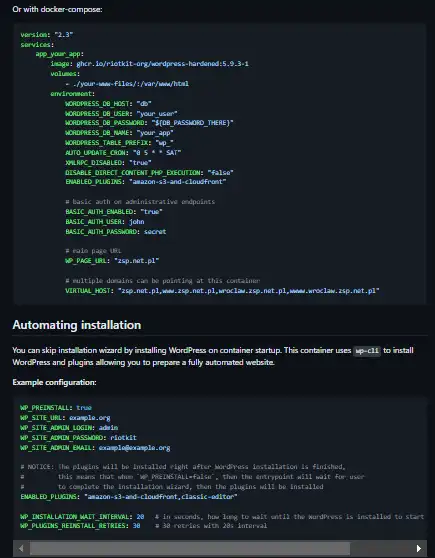
Task: Click the 'Automating installation' heading
Action: [x=77, y=325]
